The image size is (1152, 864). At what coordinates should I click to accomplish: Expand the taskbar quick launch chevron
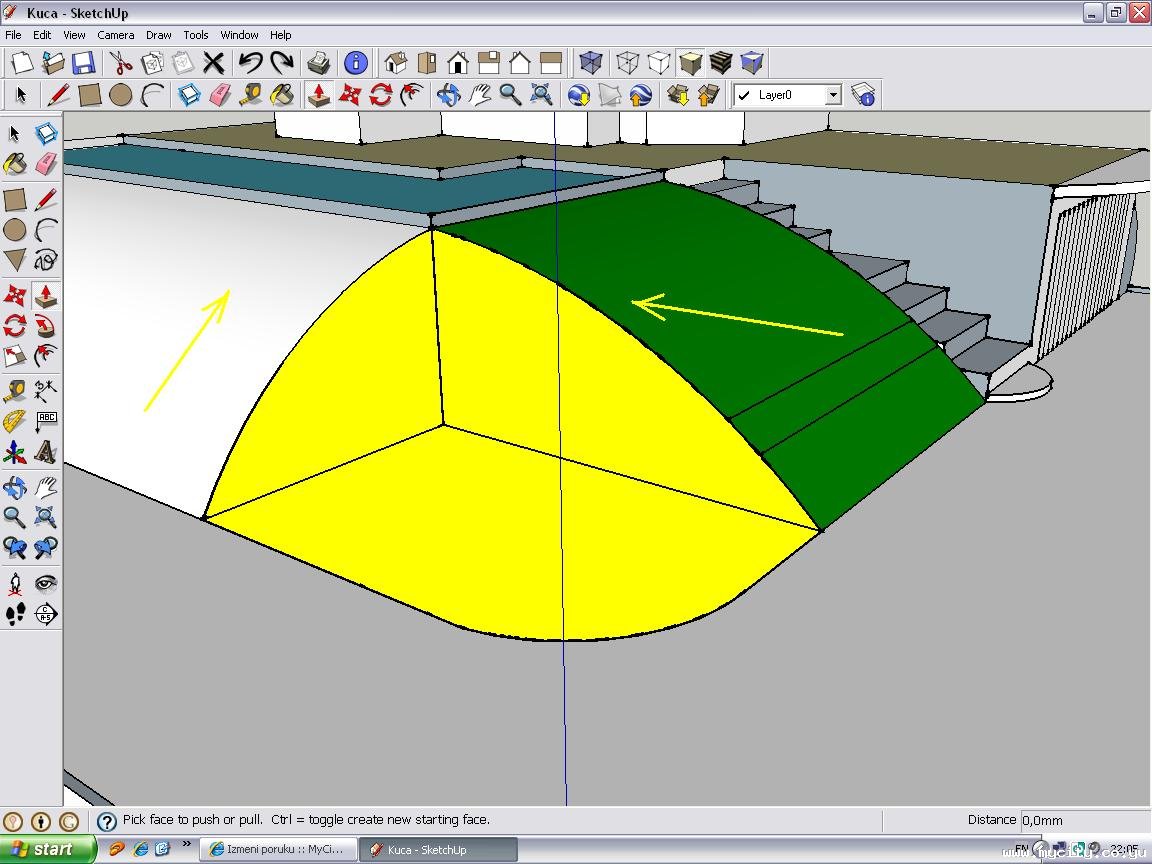coord(186,846)
